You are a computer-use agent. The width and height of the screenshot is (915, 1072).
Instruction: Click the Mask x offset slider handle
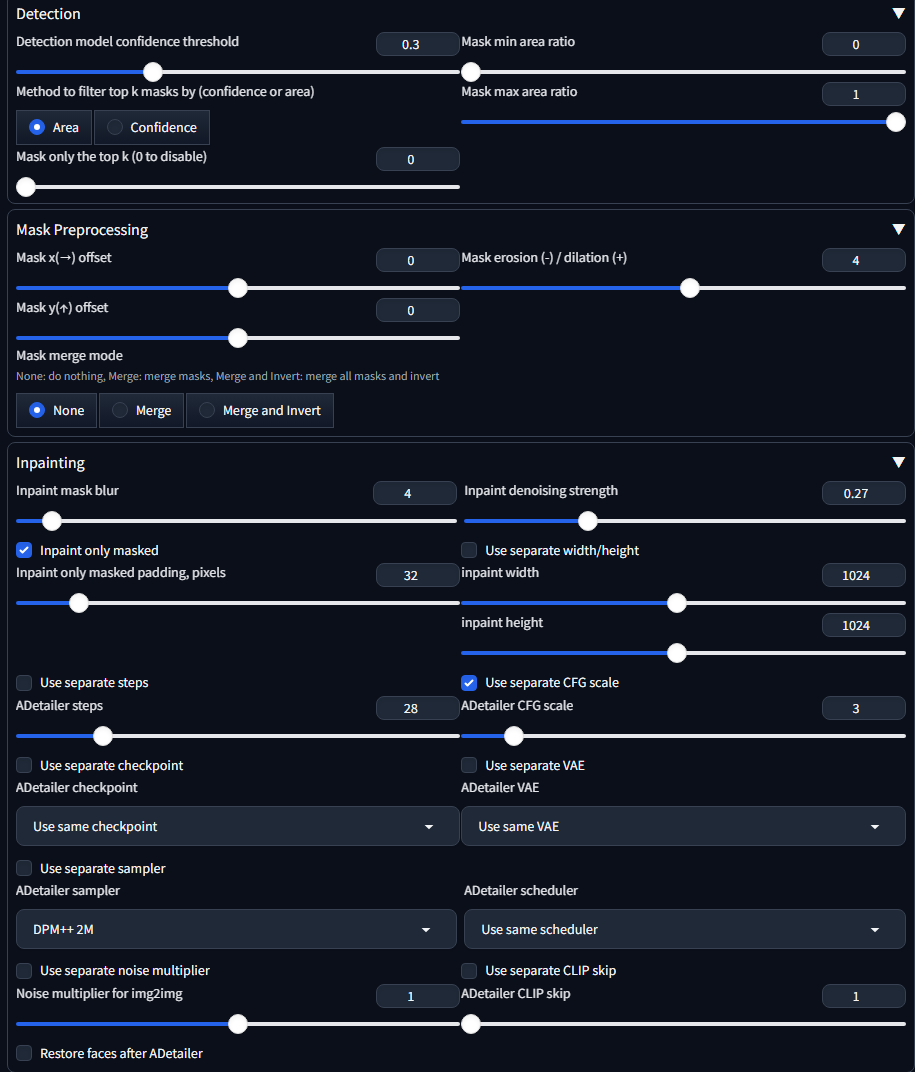pyautogui.click(x=238, y=288)
